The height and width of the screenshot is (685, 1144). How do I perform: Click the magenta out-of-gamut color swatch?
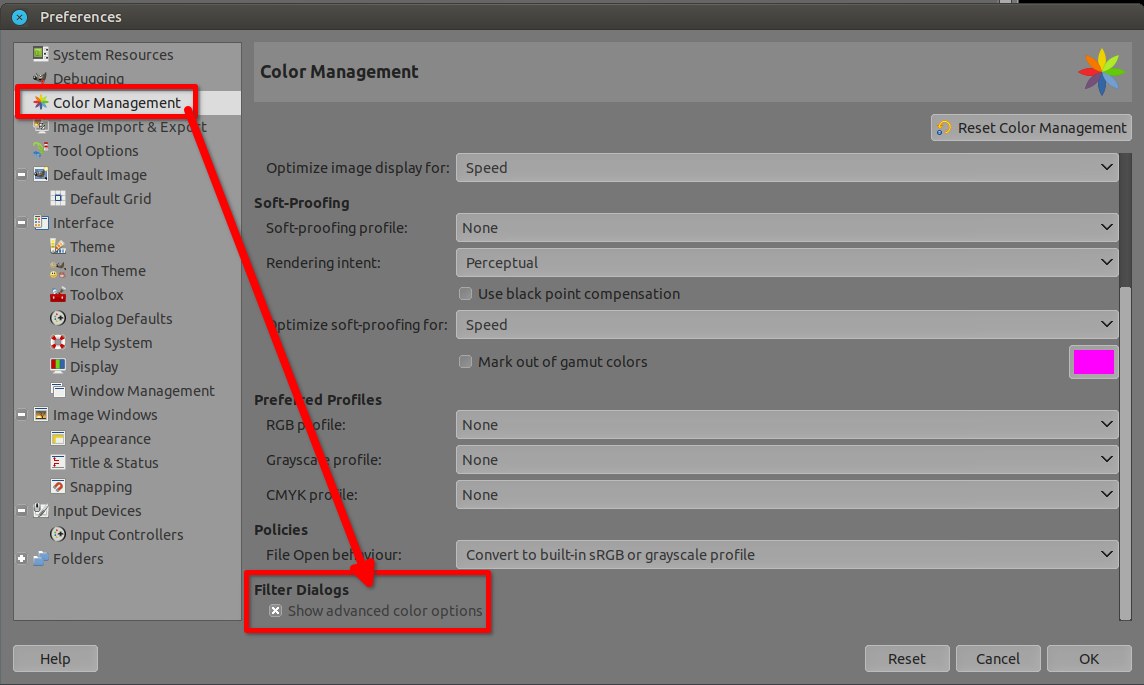[1093, 362]
